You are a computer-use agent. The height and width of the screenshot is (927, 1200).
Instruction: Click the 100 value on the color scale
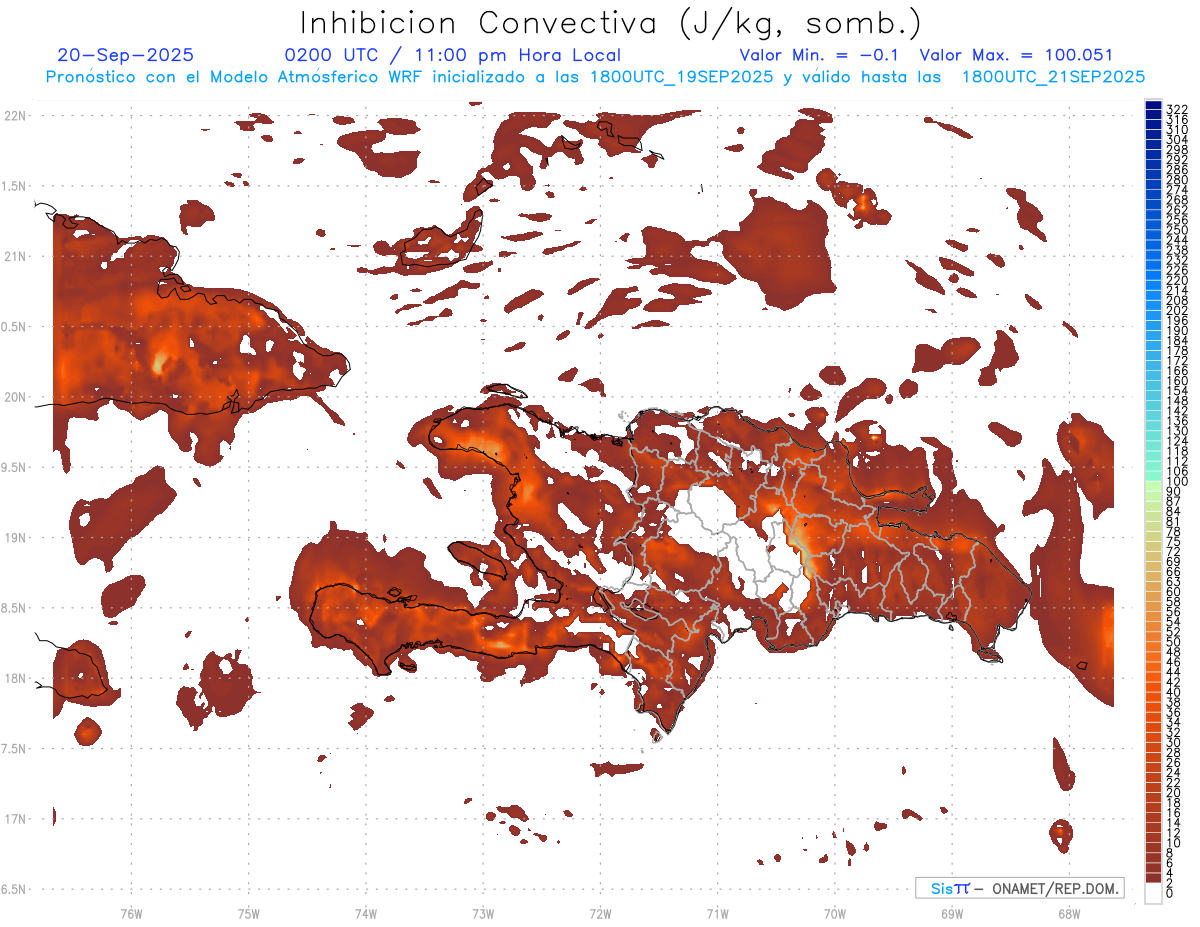point(1177,482)
